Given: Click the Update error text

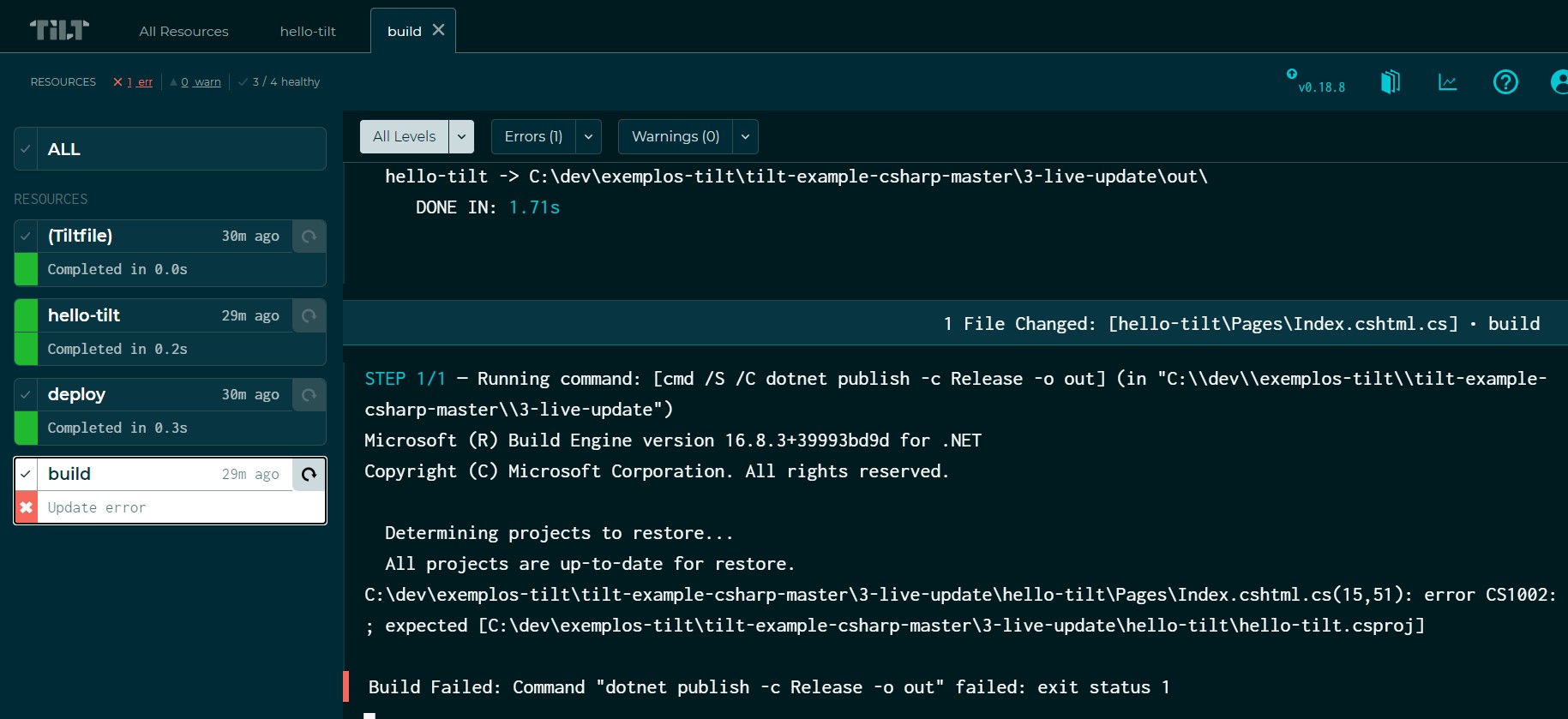Looking at the screenshot, I should coord(97,507).
